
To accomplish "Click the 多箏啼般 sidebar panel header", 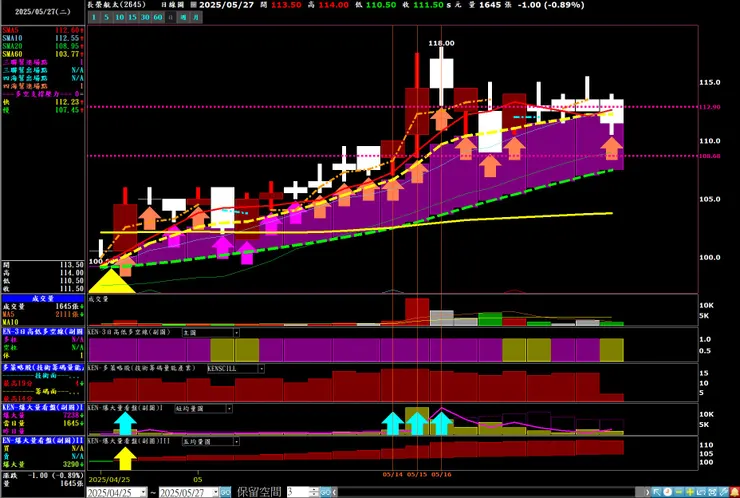I will pyautogui.click(x=43, y=367).
